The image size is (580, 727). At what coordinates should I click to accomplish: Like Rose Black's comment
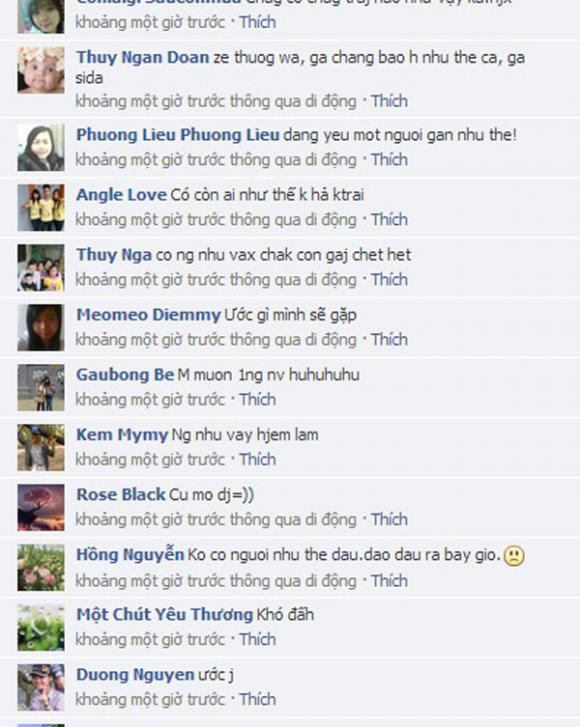point(389,519)
